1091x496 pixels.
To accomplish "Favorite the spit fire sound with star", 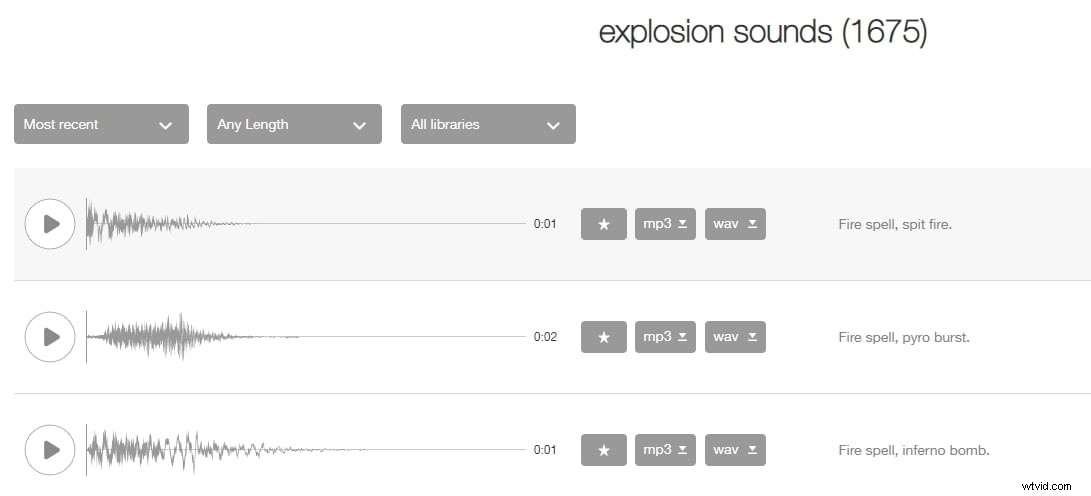I will click(604, 224).
